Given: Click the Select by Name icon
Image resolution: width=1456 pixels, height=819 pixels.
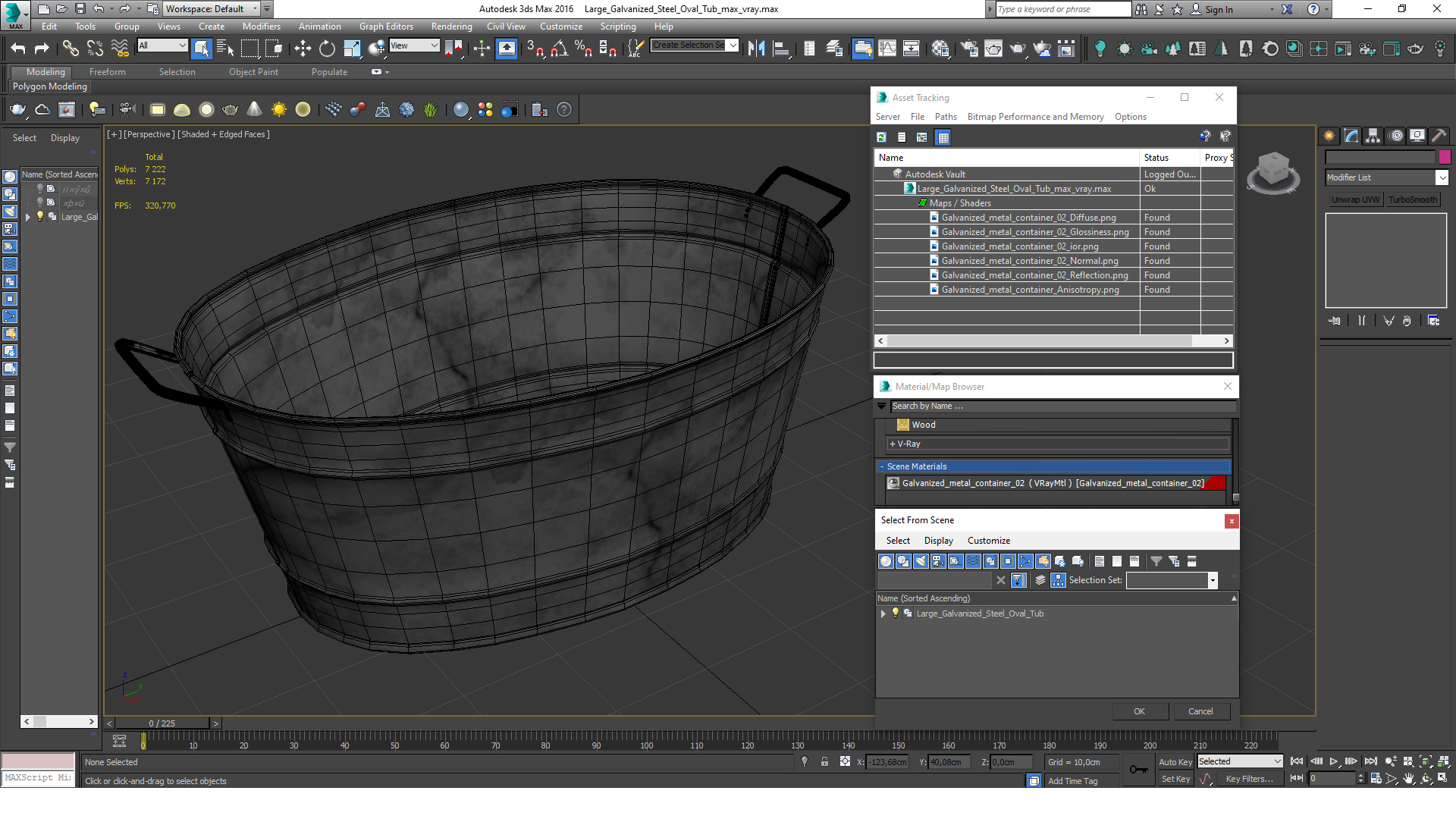Looking at the screenshot, I should pos(225,49).
